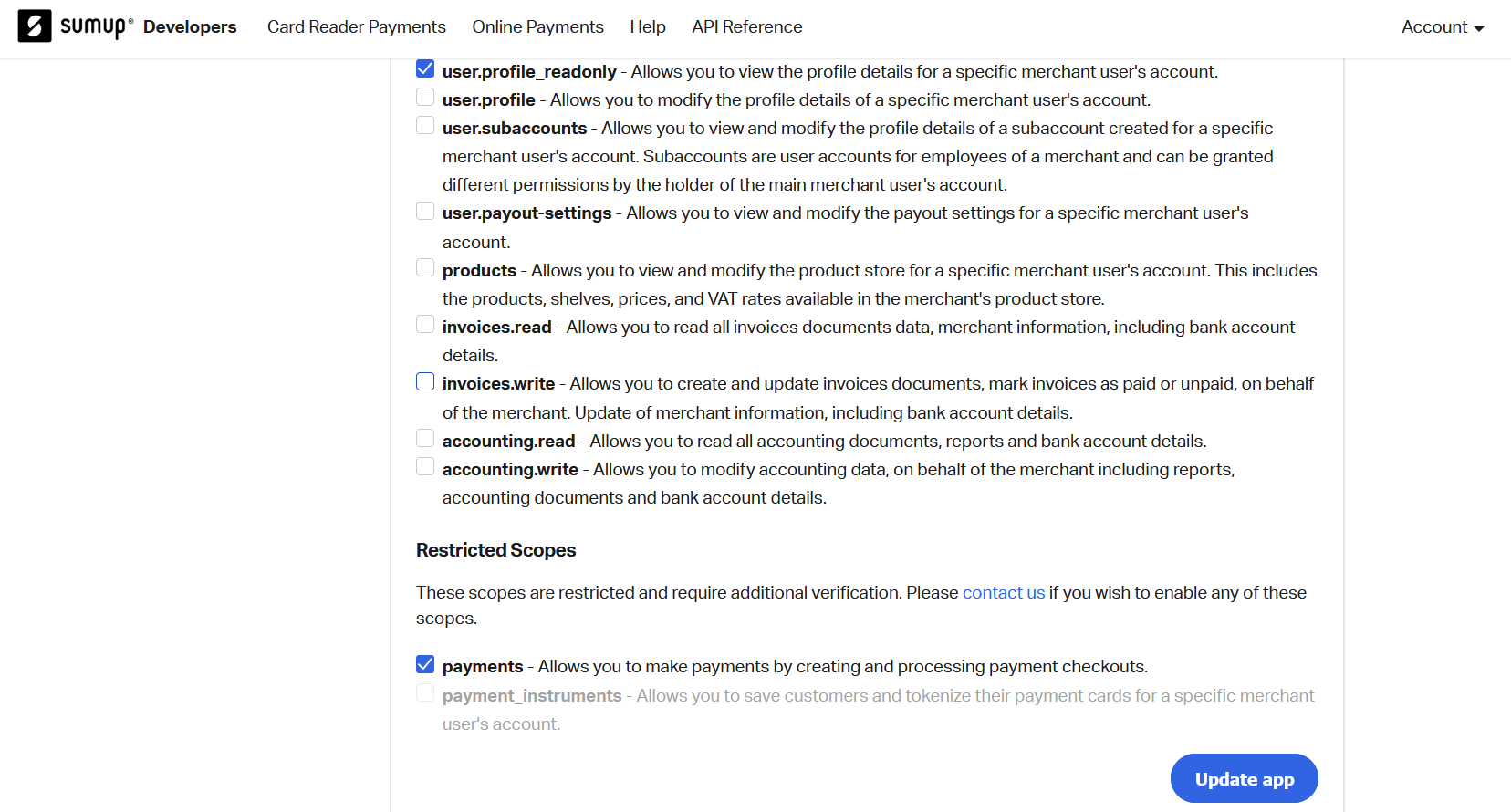
Task: Select the invoices.read scope checkbox
Action: point(425,324)
